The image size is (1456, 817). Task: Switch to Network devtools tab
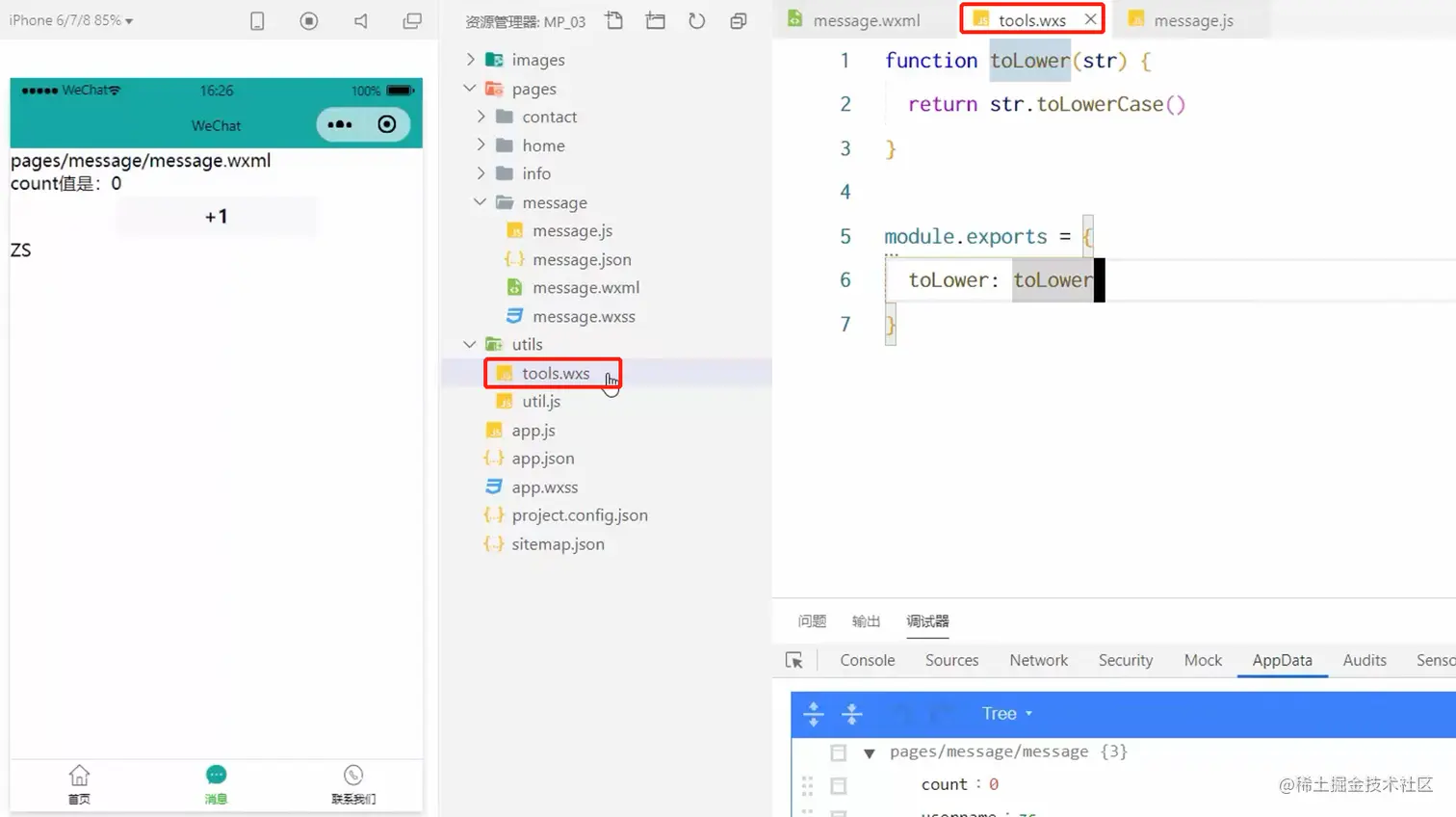1038,660
